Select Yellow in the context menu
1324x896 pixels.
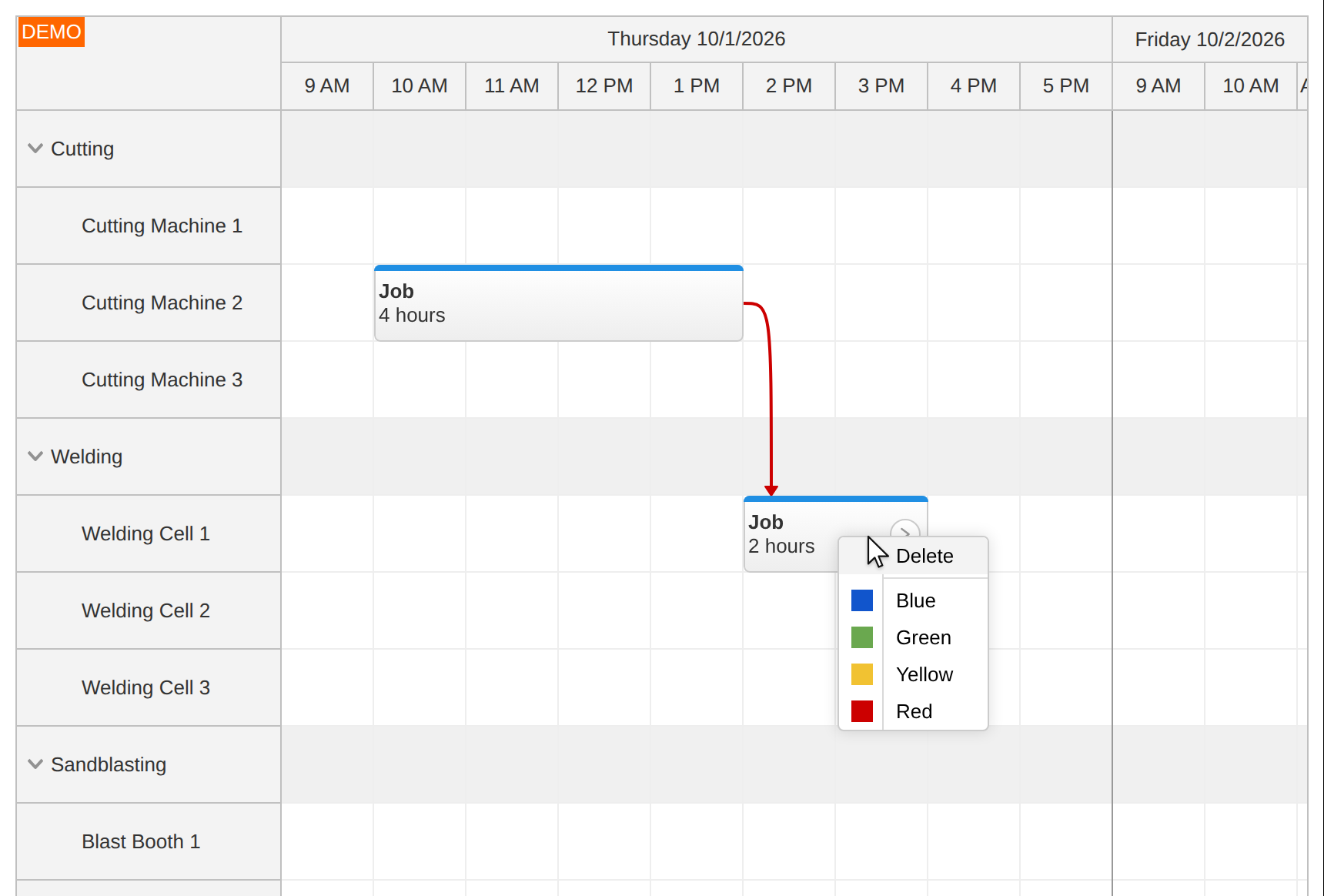(913, 674)
